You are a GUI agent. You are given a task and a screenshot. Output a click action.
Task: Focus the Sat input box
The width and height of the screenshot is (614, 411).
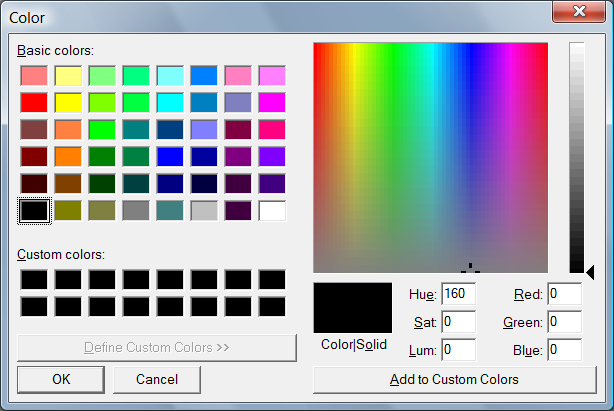(458, 322)
